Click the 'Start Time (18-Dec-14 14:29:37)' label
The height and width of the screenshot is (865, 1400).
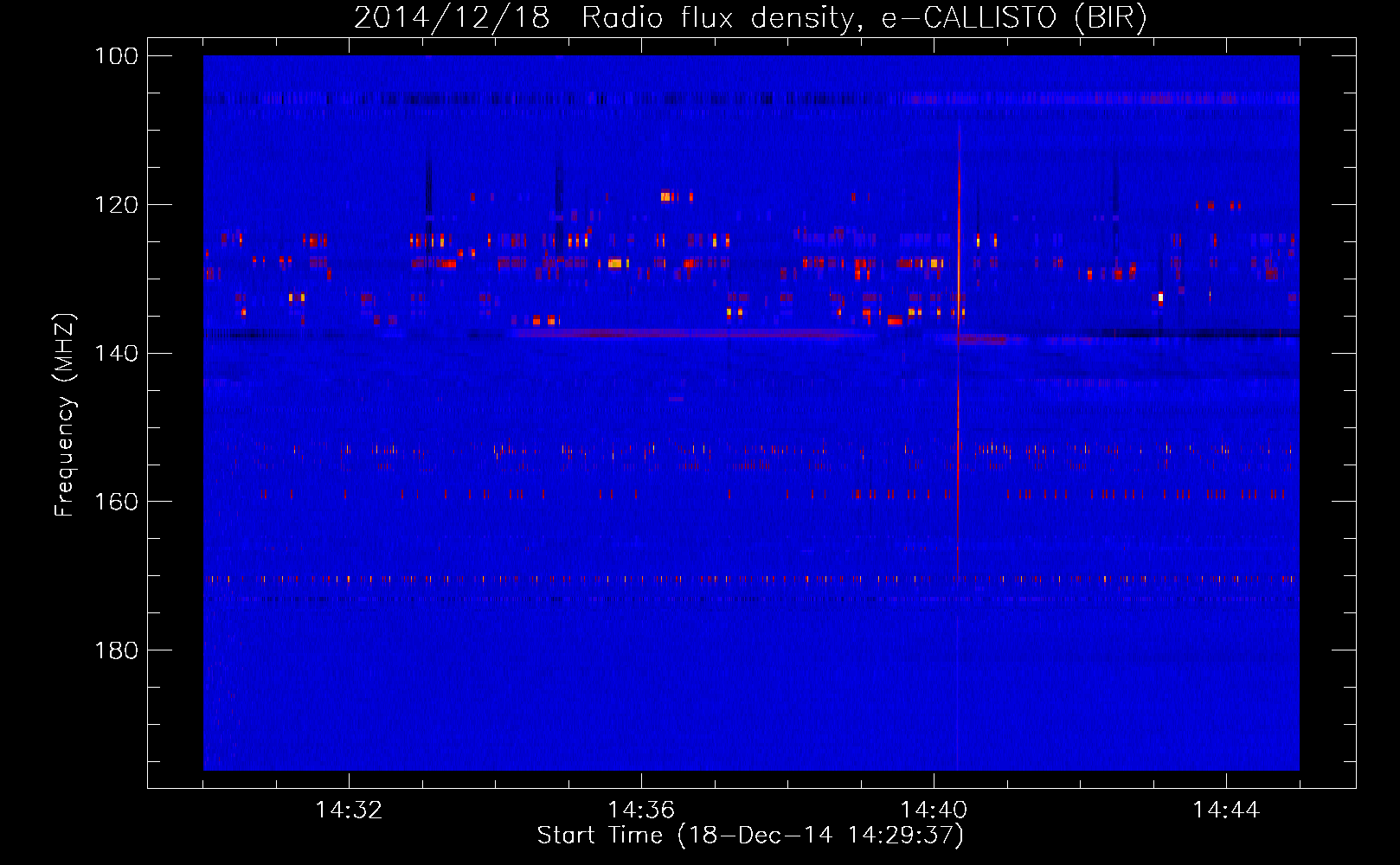pos(750,836)
